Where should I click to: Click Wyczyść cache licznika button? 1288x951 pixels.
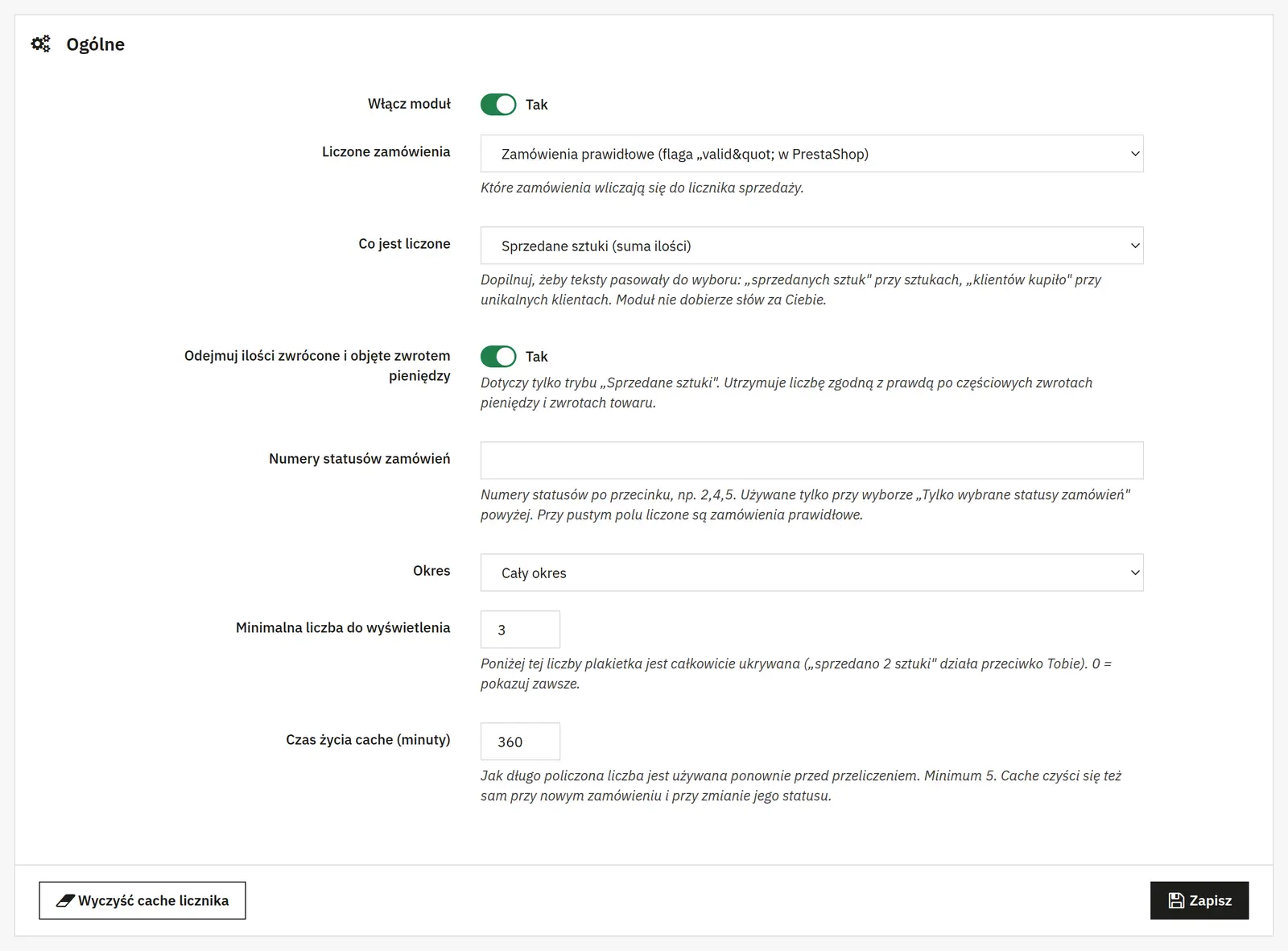click(x=142, y=900)
